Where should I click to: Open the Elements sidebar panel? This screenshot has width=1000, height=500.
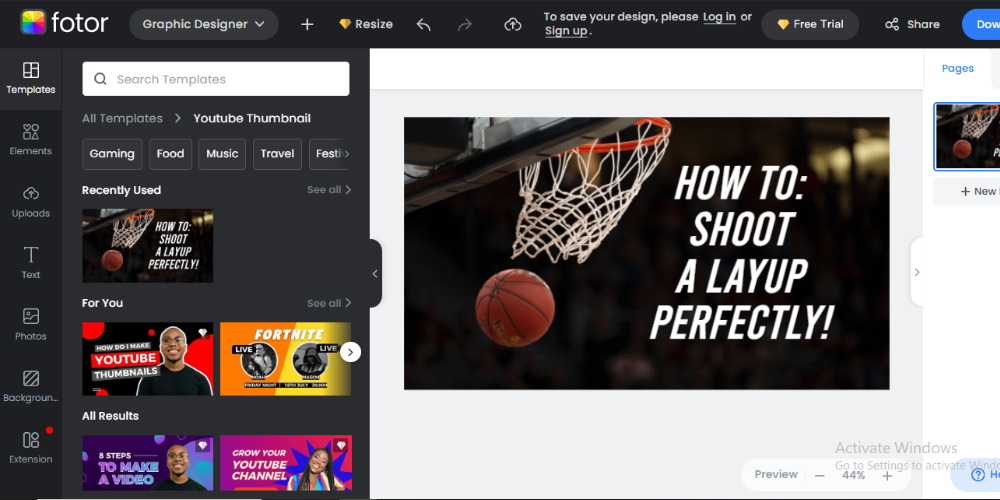[x=31, y=140]
